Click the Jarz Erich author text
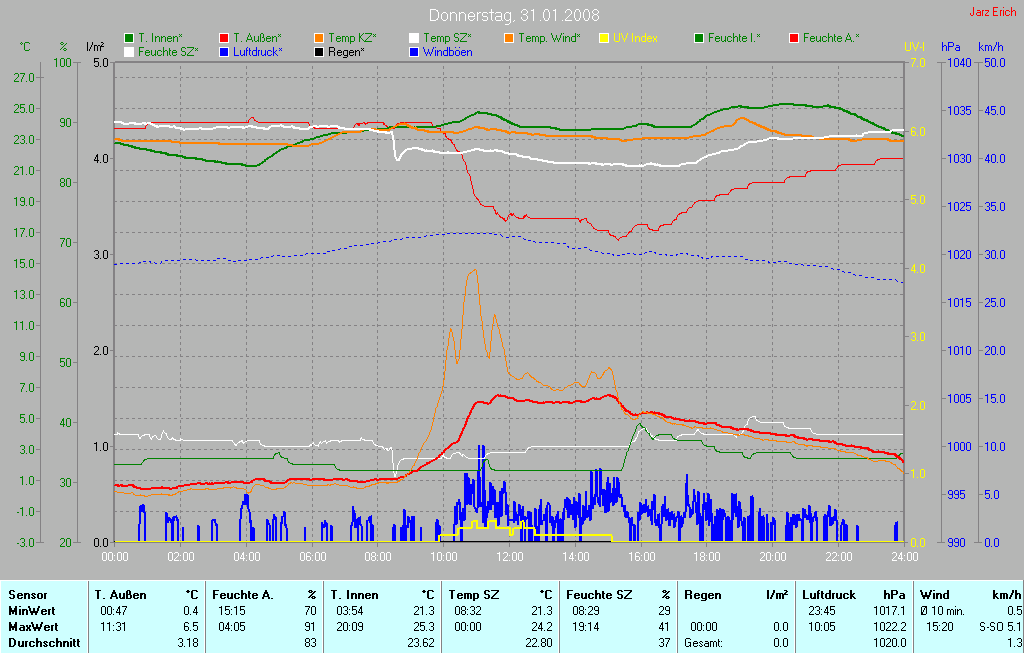Screen dimensions: 1024x653 pyautogui.click(x=993, y=12)
